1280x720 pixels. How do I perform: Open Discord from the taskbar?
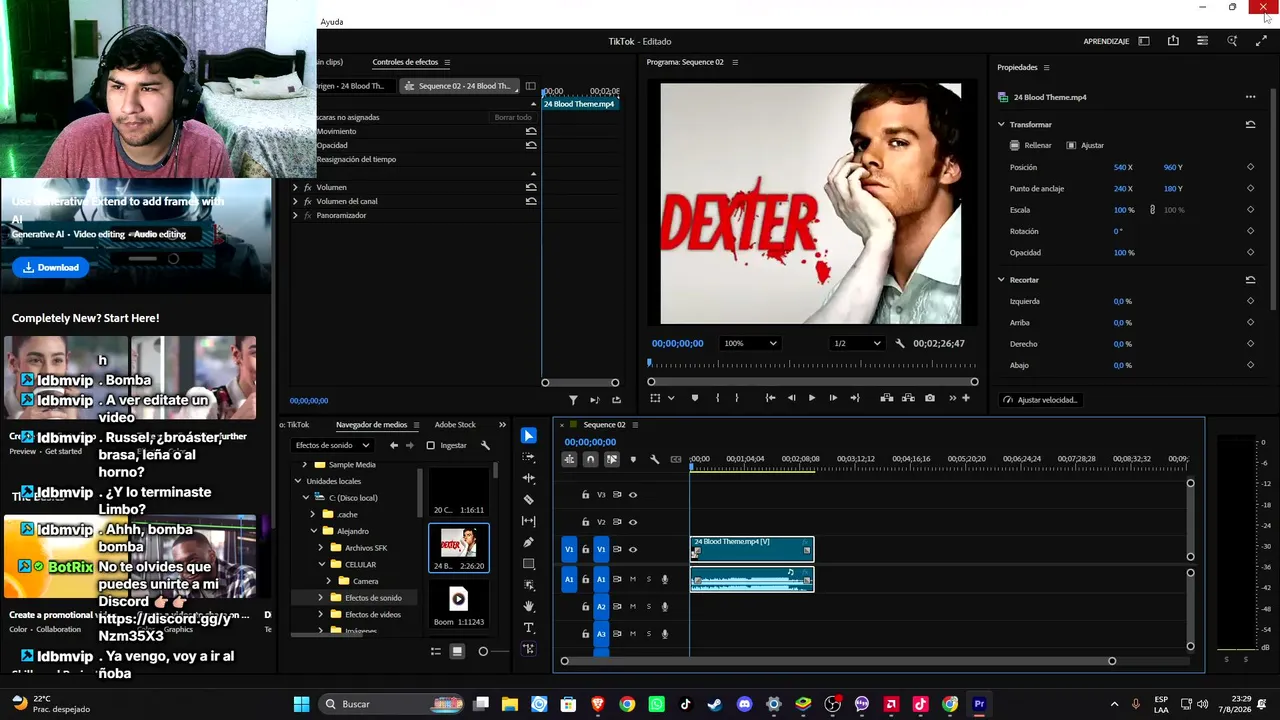point(744,704)
